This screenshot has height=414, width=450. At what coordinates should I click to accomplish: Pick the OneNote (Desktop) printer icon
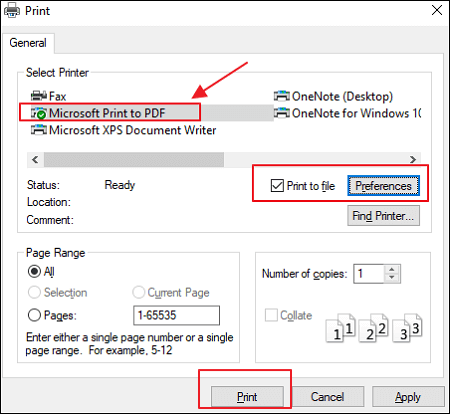(x=282, y=96)
